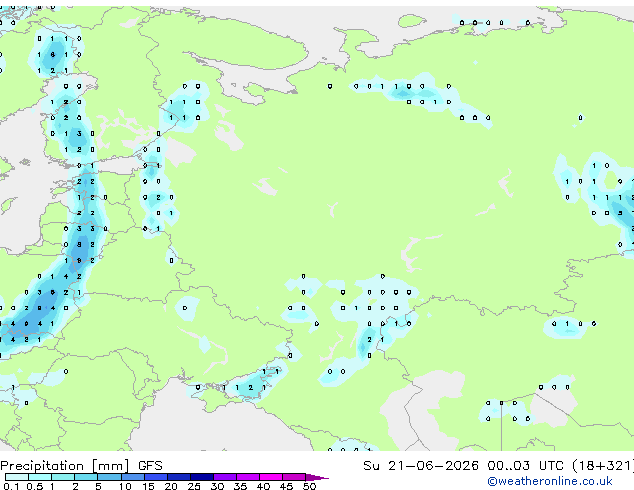Image resolution: width=634 pixels, height=490 pixels.
Task: Pick the 45–50 mm legend color swatch
Action: click(x=294, y=477)
